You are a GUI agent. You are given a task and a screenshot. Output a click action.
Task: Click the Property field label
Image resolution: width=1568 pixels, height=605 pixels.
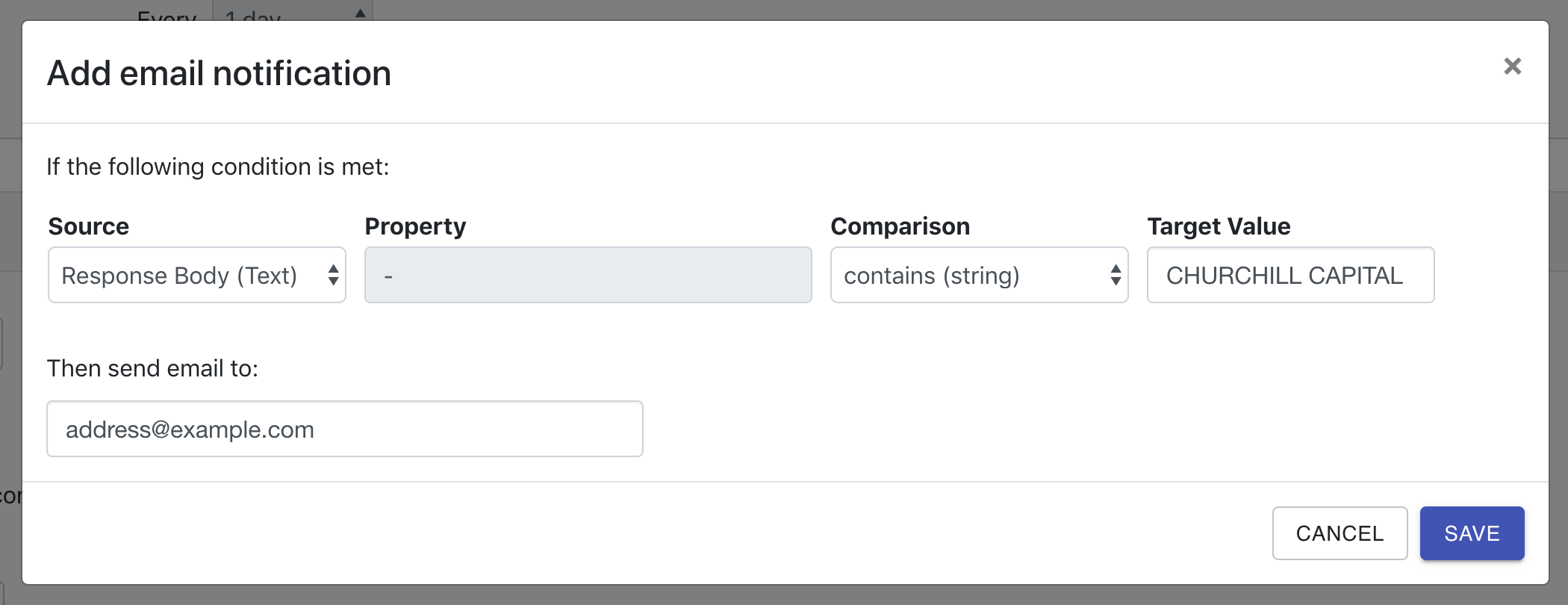[415, 226]
